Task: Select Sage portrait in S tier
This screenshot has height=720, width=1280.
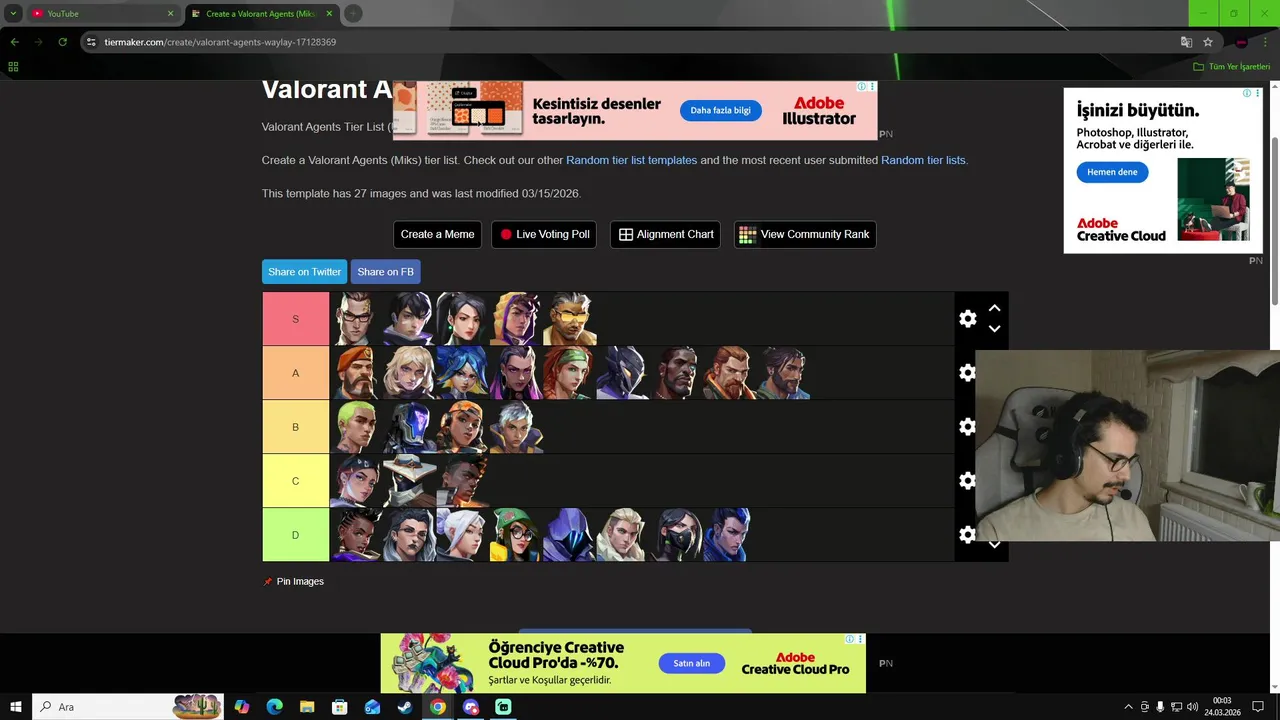Action: 465,319
